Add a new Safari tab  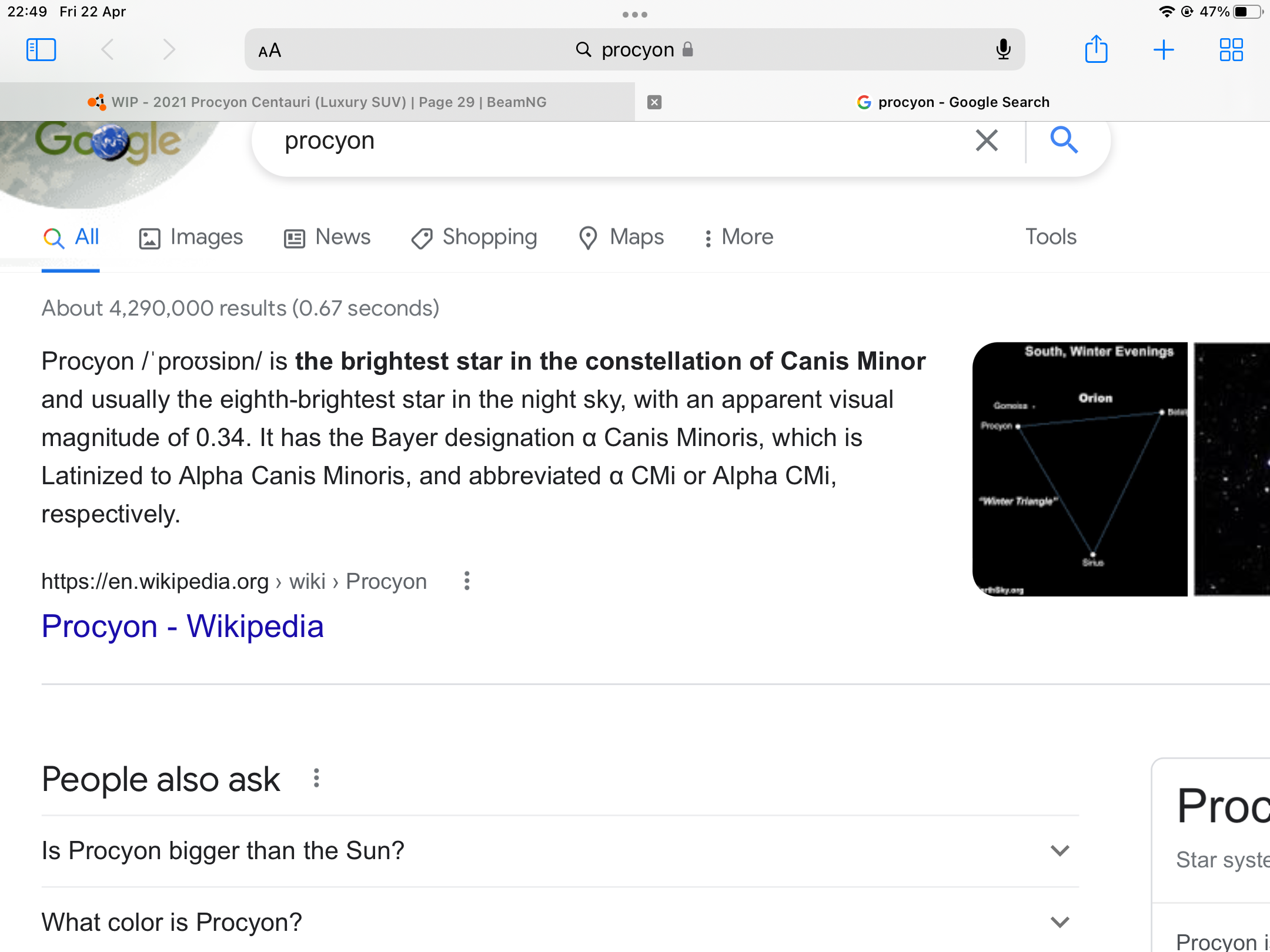tap(1164, 50)
